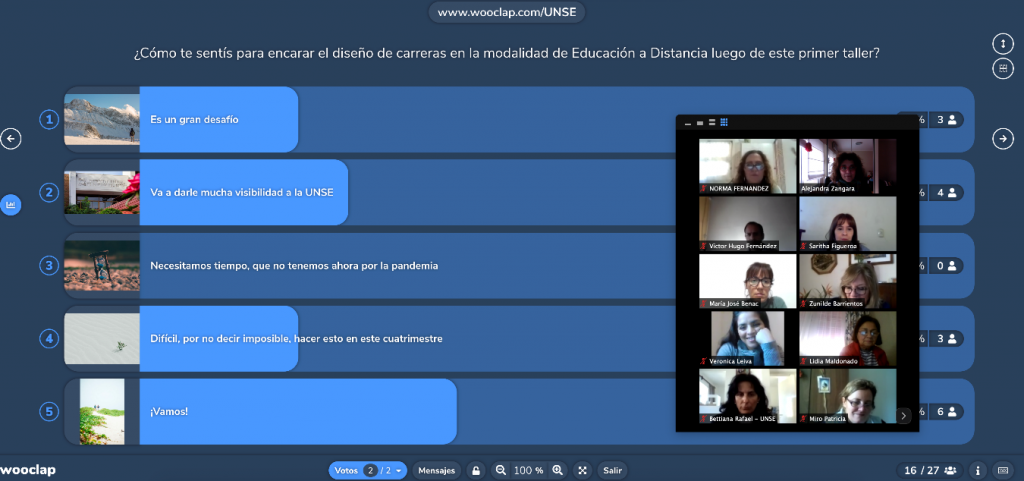1024x481 pixels.
Task: Click the keyboard icon at bottom right
Action: click(x=1003, y=471)
